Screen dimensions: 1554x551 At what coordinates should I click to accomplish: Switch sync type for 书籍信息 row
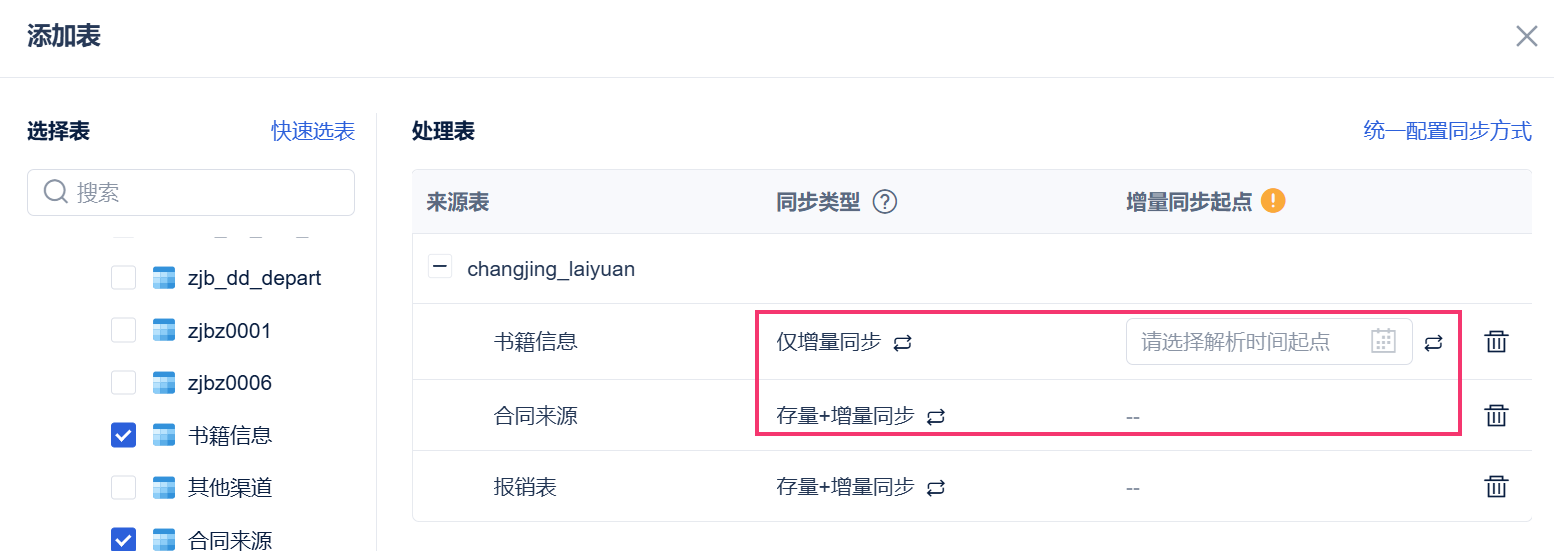point(902,343)
